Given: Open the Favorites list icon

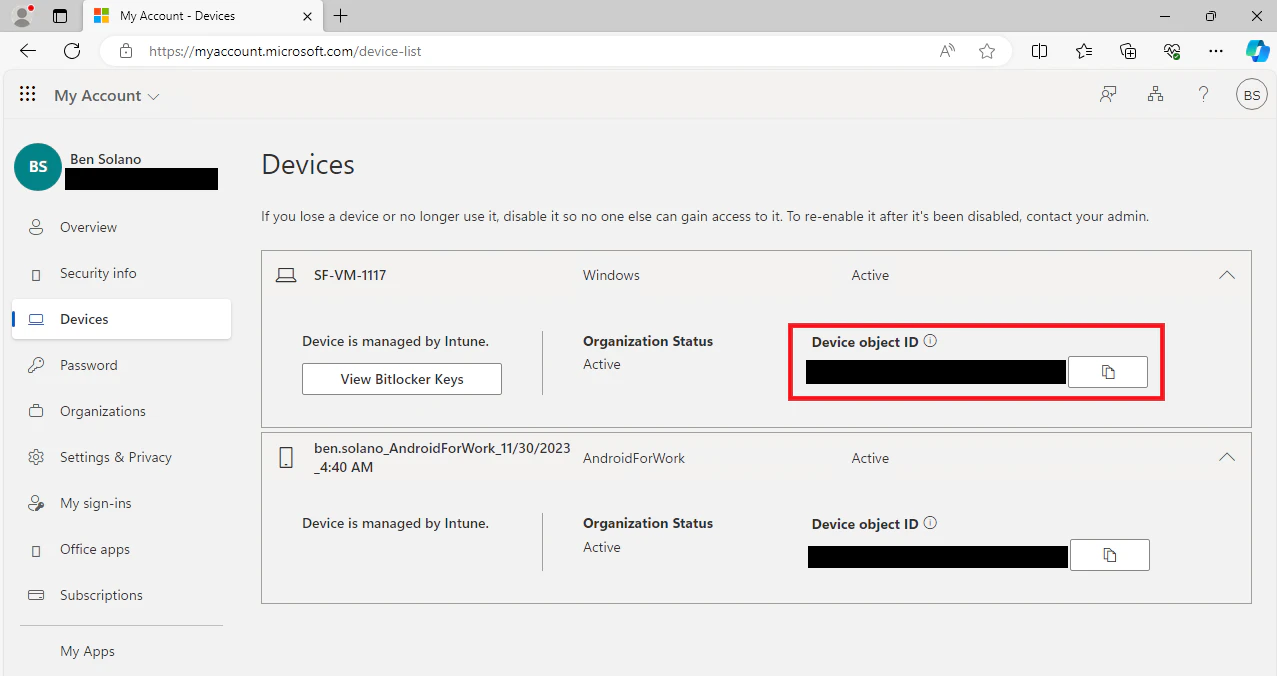Looking at the screenshot, I should tap(1084, 51).
